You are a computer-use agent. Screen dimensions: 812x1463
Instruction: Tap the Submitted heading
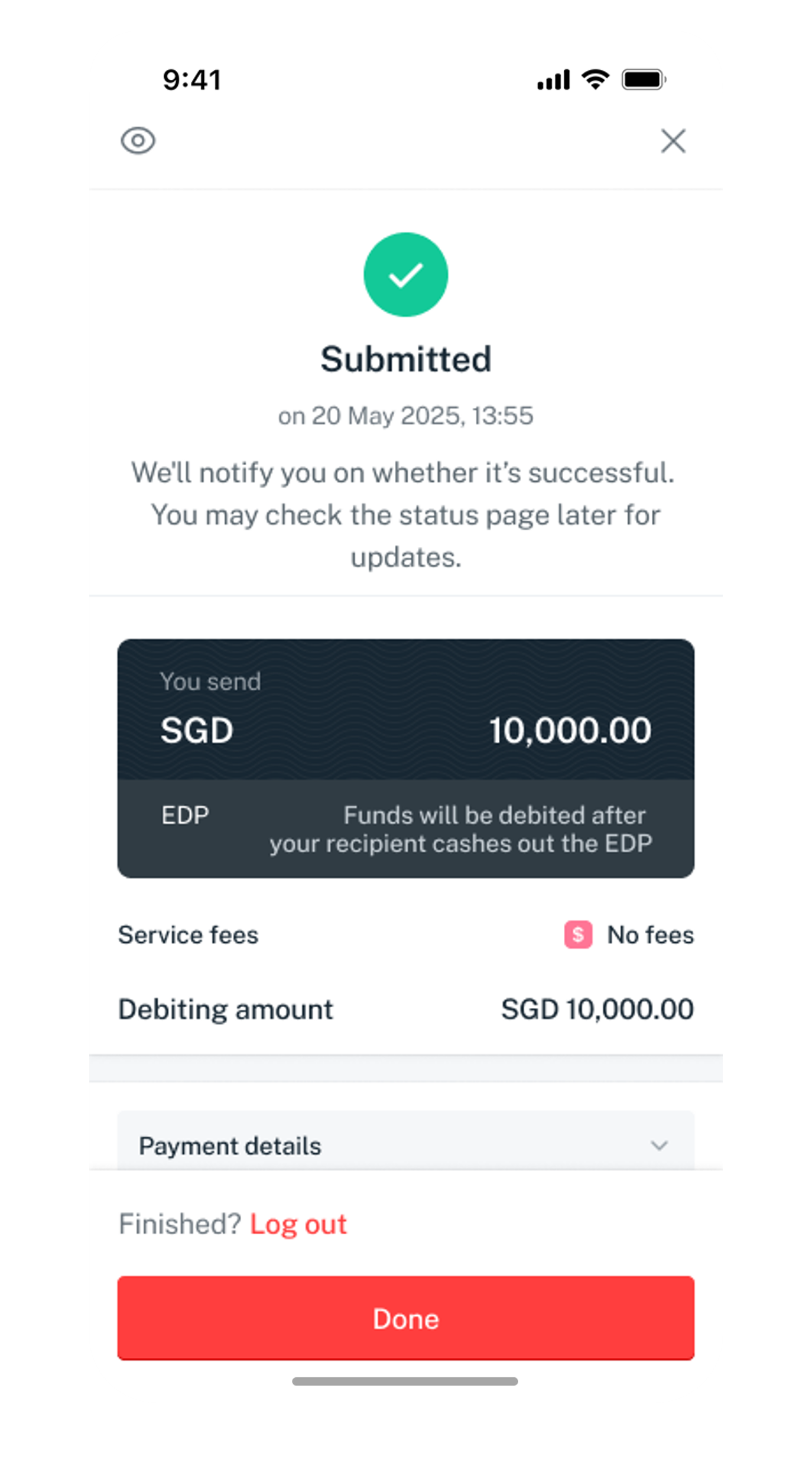click(406, 359)
